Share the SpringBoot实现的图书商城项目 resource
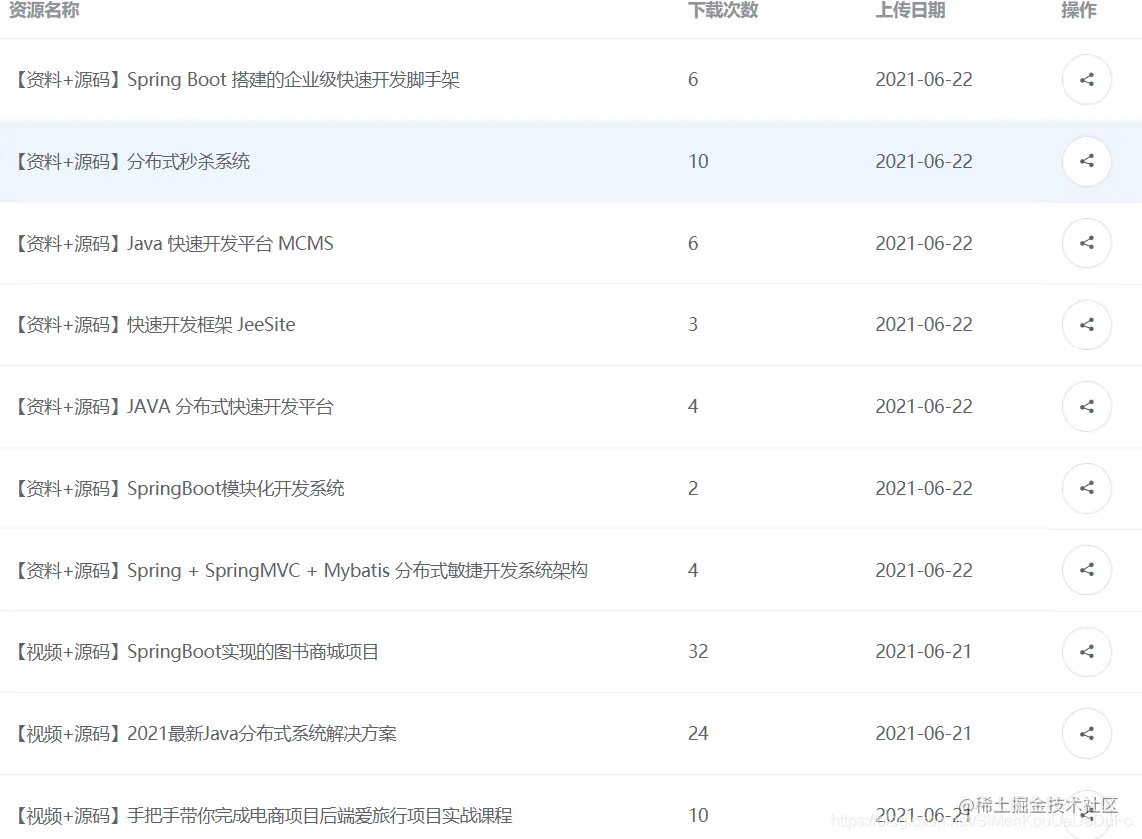This screenshot has height=839, width=1142. [x=1087, y=651]
